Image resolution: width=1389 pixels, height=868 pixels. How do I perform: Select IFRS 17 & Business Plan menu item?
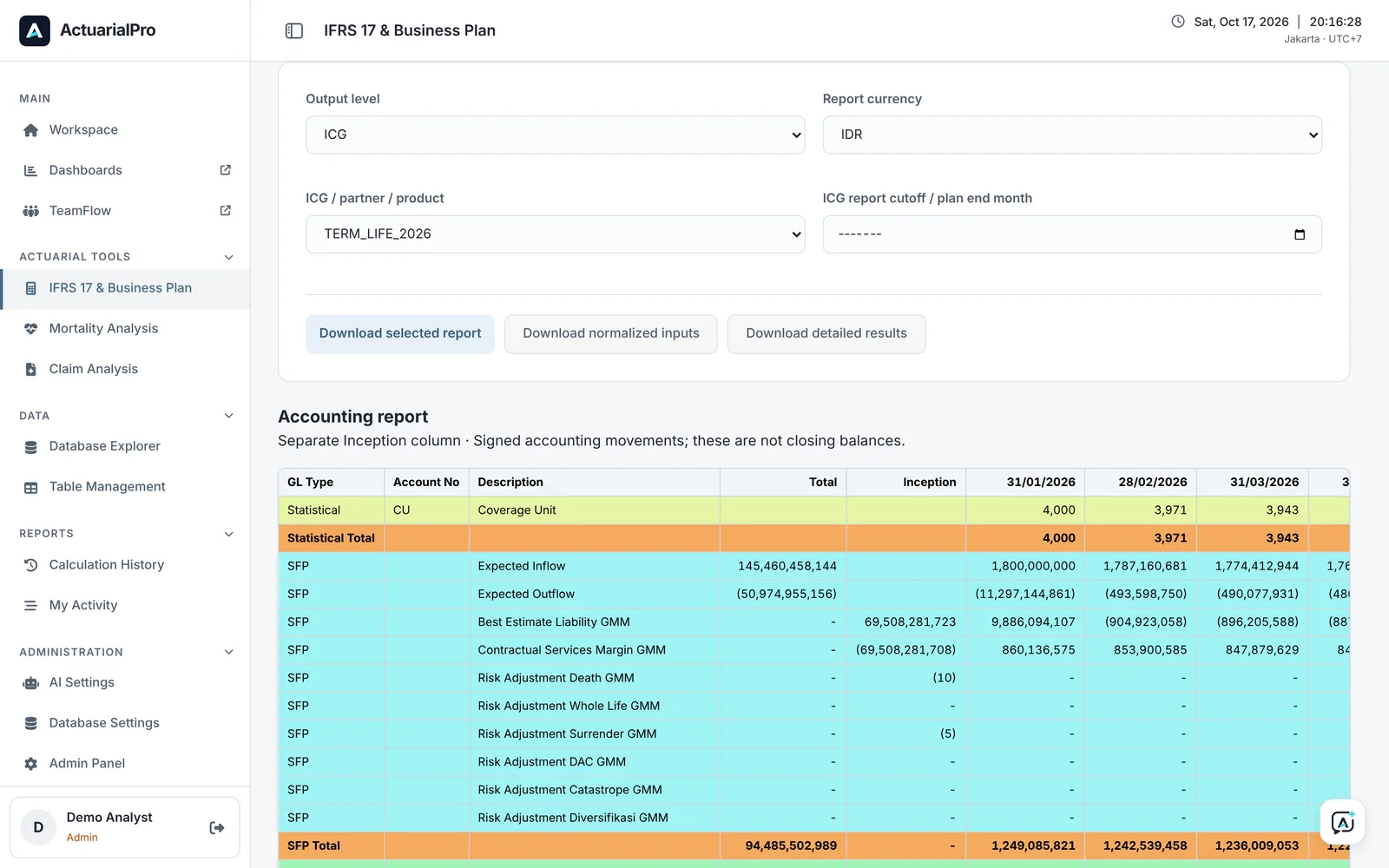click(x=126, y=288)
